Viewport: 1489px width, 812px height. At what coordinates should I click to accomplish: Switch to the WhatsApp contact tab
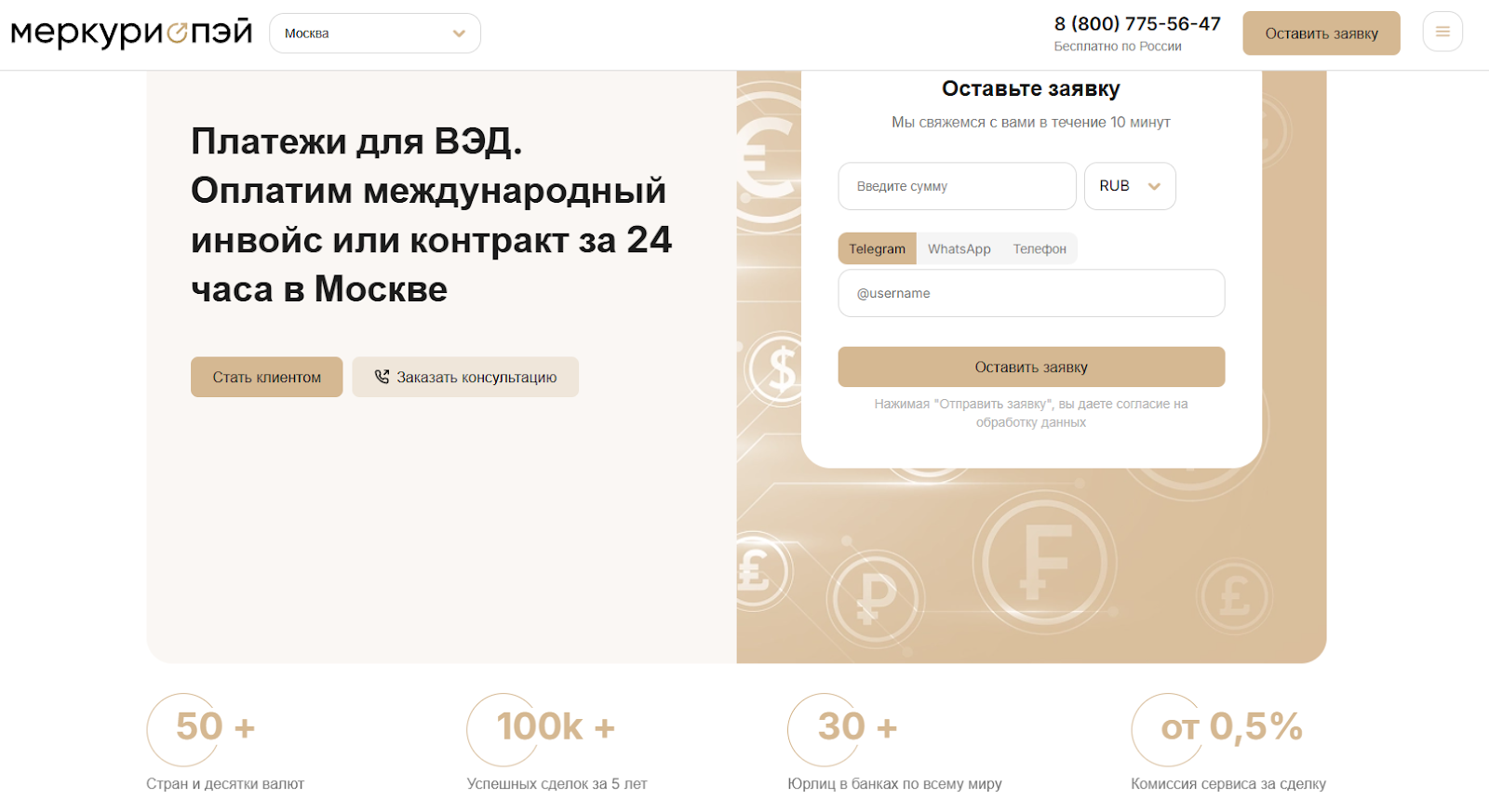point(958,248)
